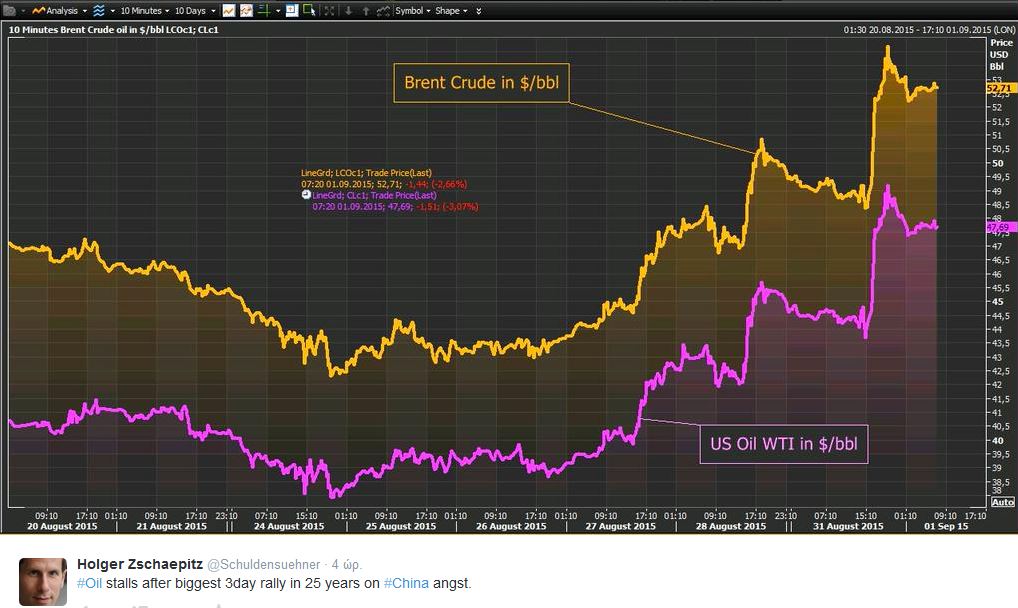The height and width of the screenshot is (608, 1018).
Task: Click the wave lines indicator icon
Action: pyautogui.click(x=99, y=10)
